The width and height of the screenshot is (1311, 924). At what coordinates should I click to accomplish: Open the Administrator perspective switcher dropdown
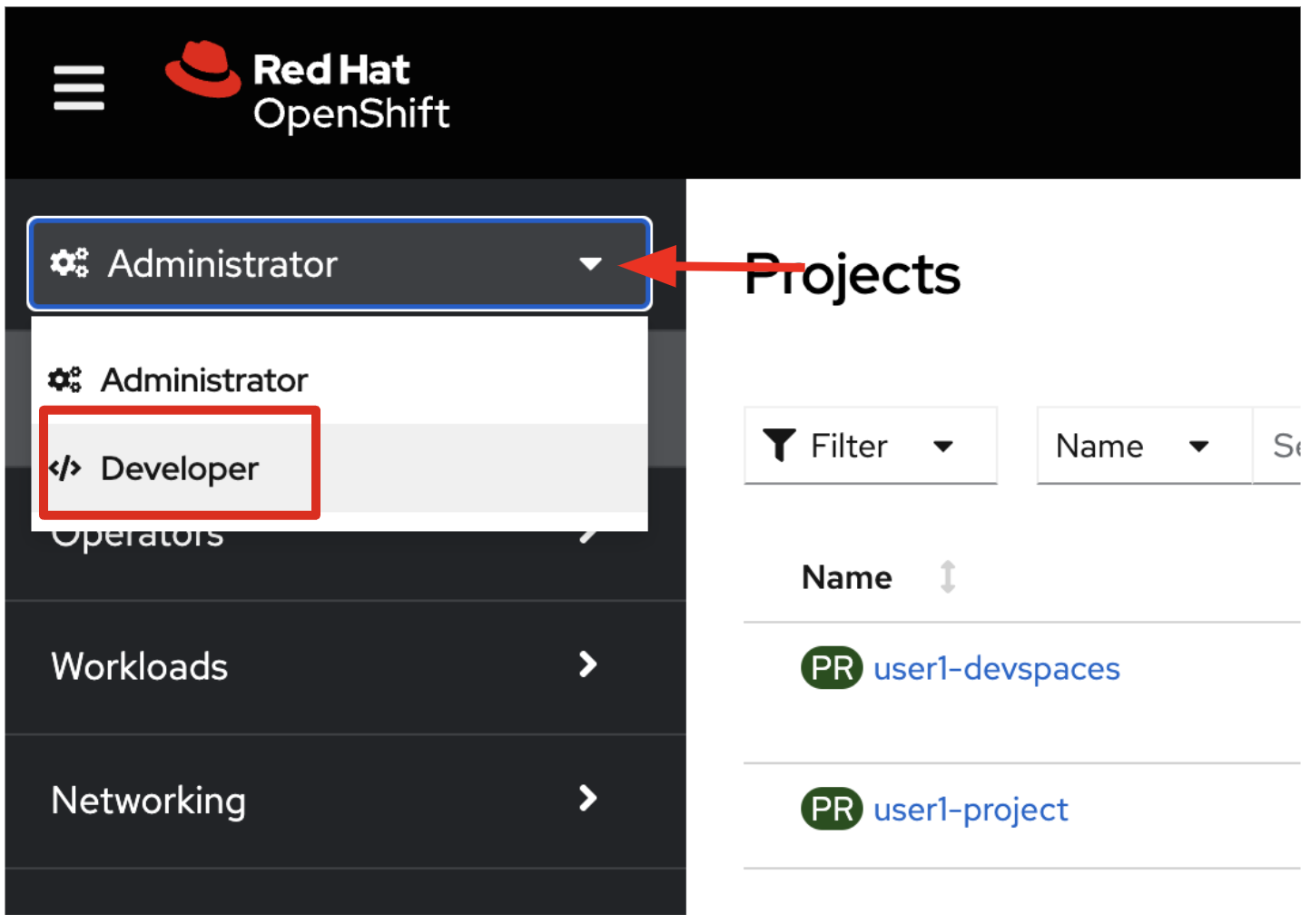[x=340, y=264]
